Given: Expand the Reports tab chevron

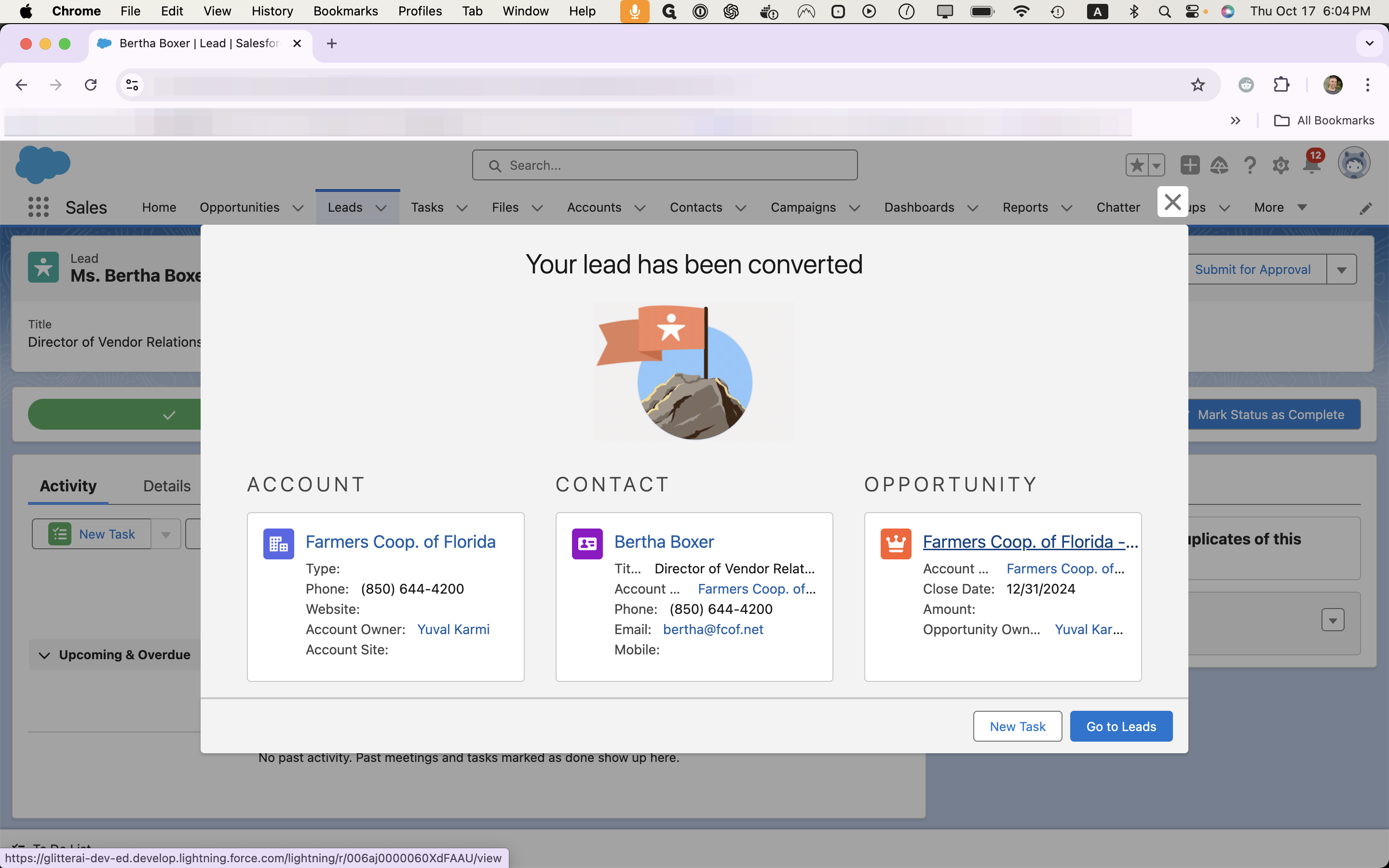Looking at the screenshot, I should 1067,208.
